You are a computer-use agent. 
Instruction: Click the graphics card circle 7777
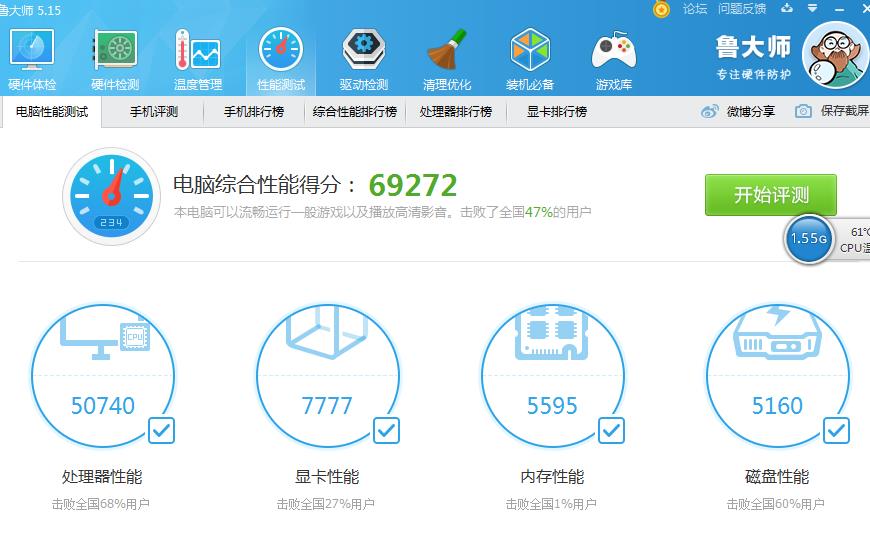coord(327,376)
